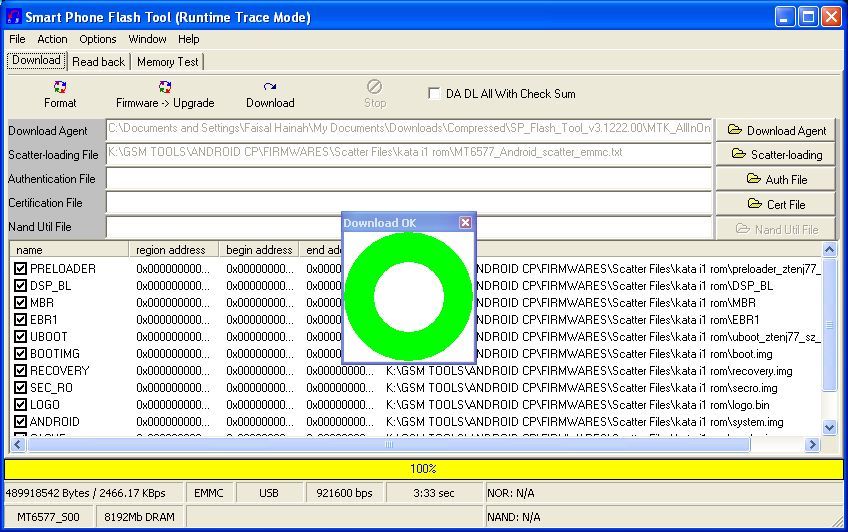Viewport: 848px width, 532px height.
Task: Uncheck the BOOTIMG partition checkbox
Action: pos(20,354)
